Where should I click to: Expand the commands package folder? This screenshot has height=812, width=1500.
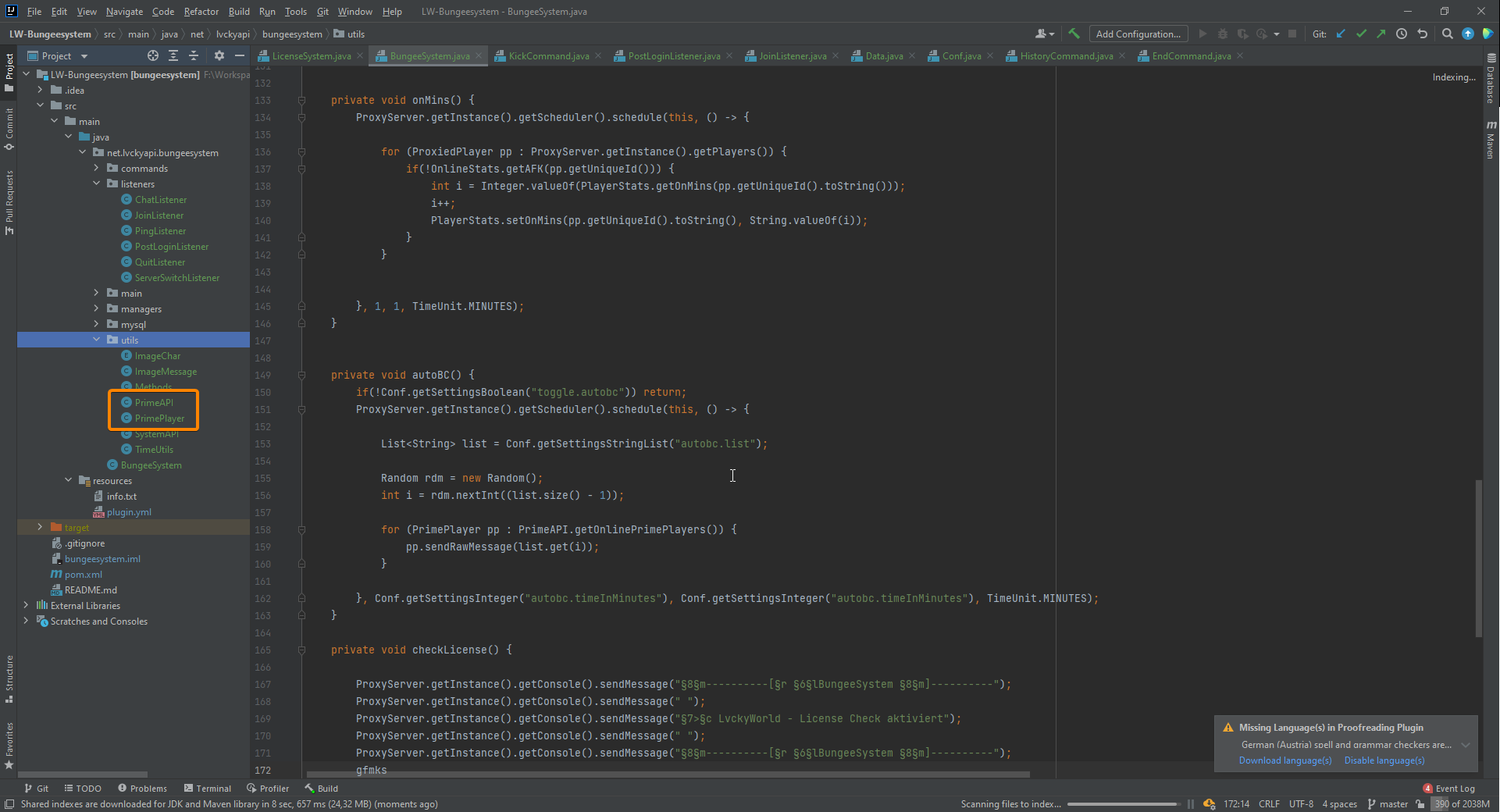click(x=97, y=168)
